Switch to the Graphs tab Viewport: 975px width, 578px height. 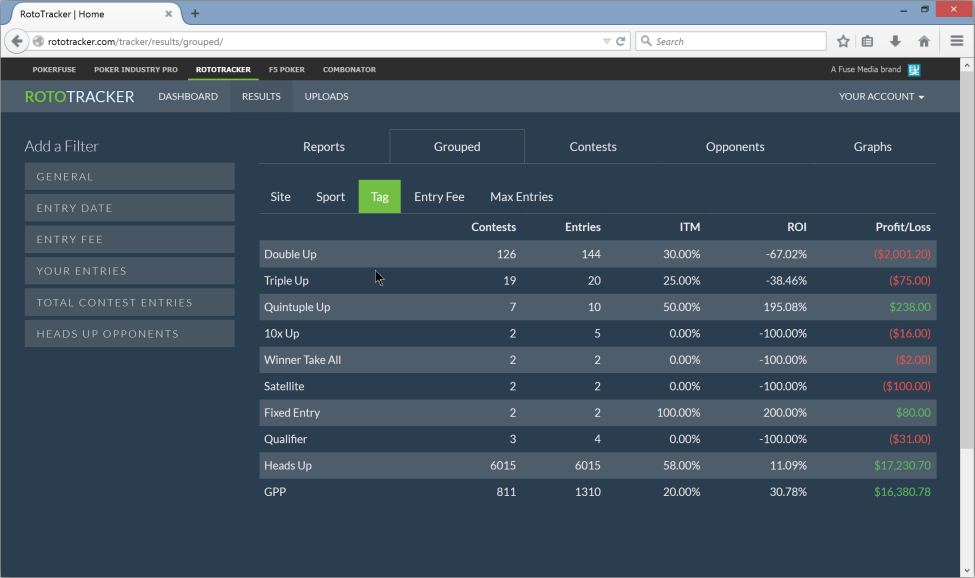(x=872, y=147)
